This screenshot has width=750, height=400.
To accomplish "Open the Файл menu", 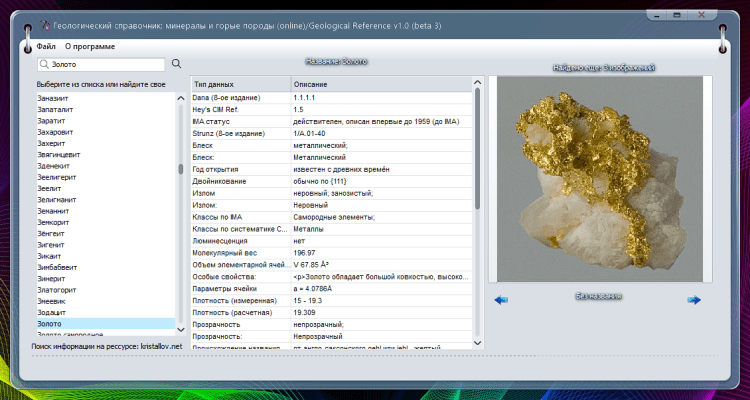I will coord(46,47).
